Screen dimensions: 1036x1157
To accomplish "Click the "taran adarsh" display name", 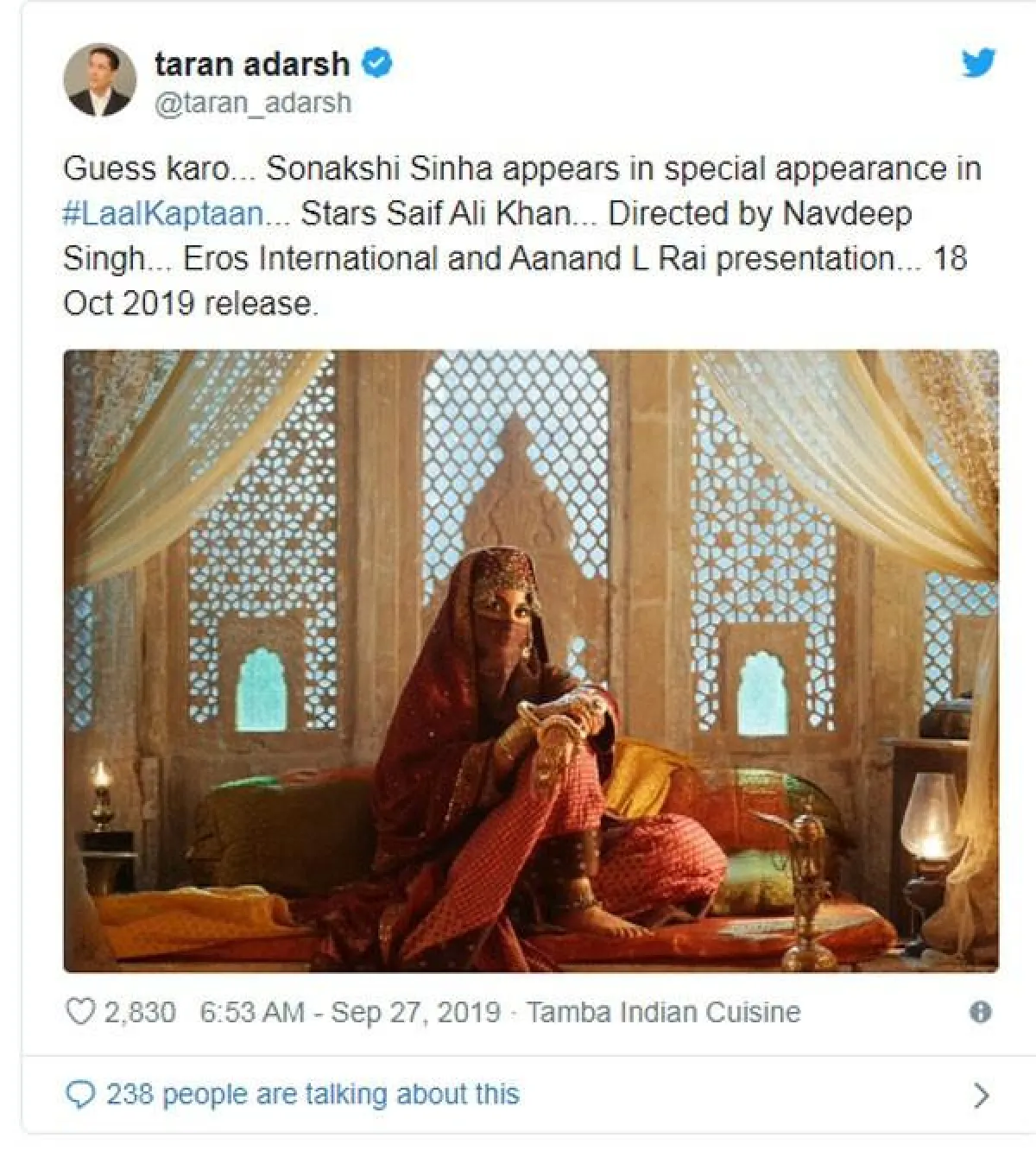I will [x=252, y=63].
